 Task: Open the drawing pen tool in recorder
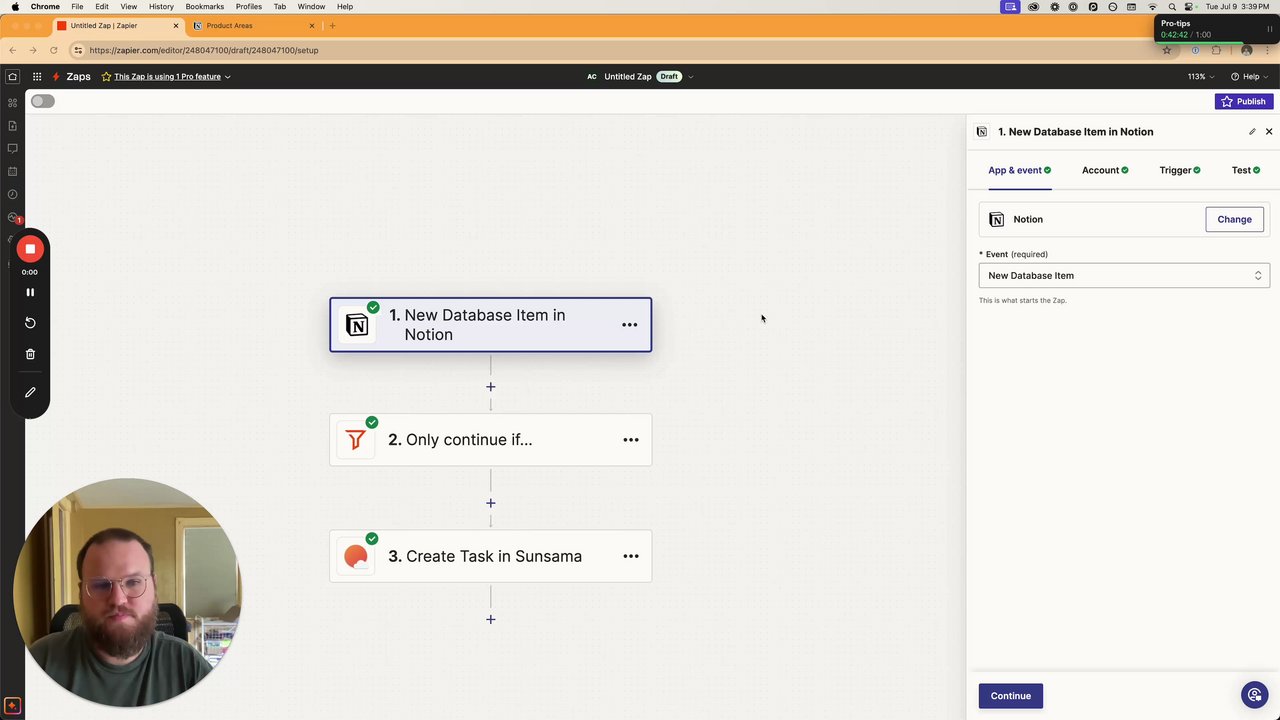point(30,392)
